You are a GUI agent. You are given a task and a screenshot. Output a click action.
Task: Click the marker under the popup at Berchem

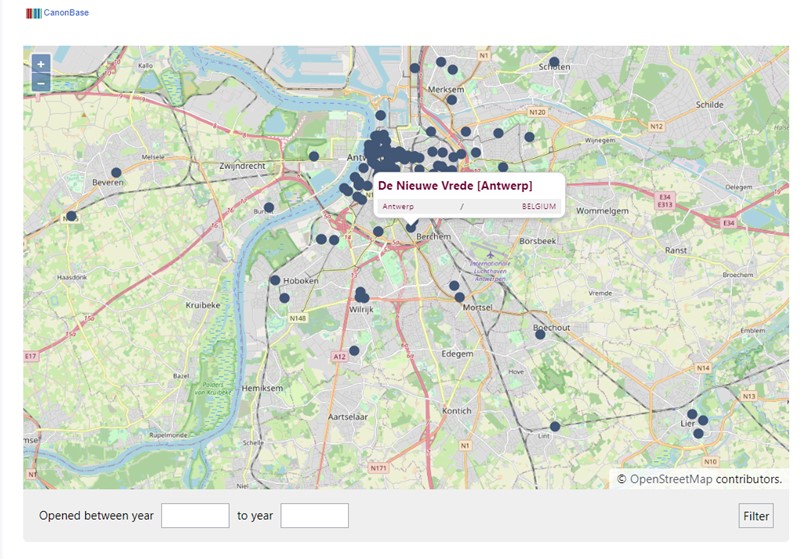click(411, 227)
